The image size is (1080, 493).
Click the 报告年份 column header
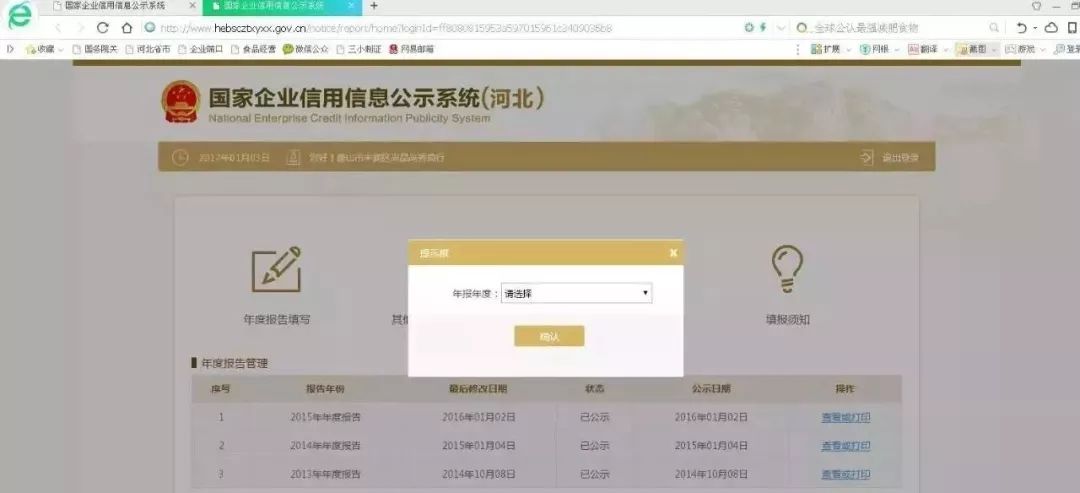(x=325, y=389)
